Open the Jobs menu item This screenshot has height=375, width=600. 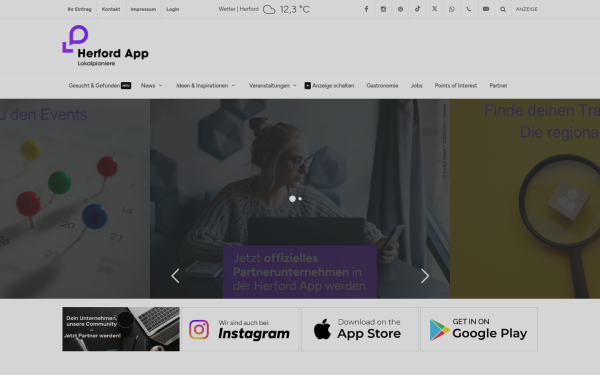pyautogui.click(x=416, y=85)
